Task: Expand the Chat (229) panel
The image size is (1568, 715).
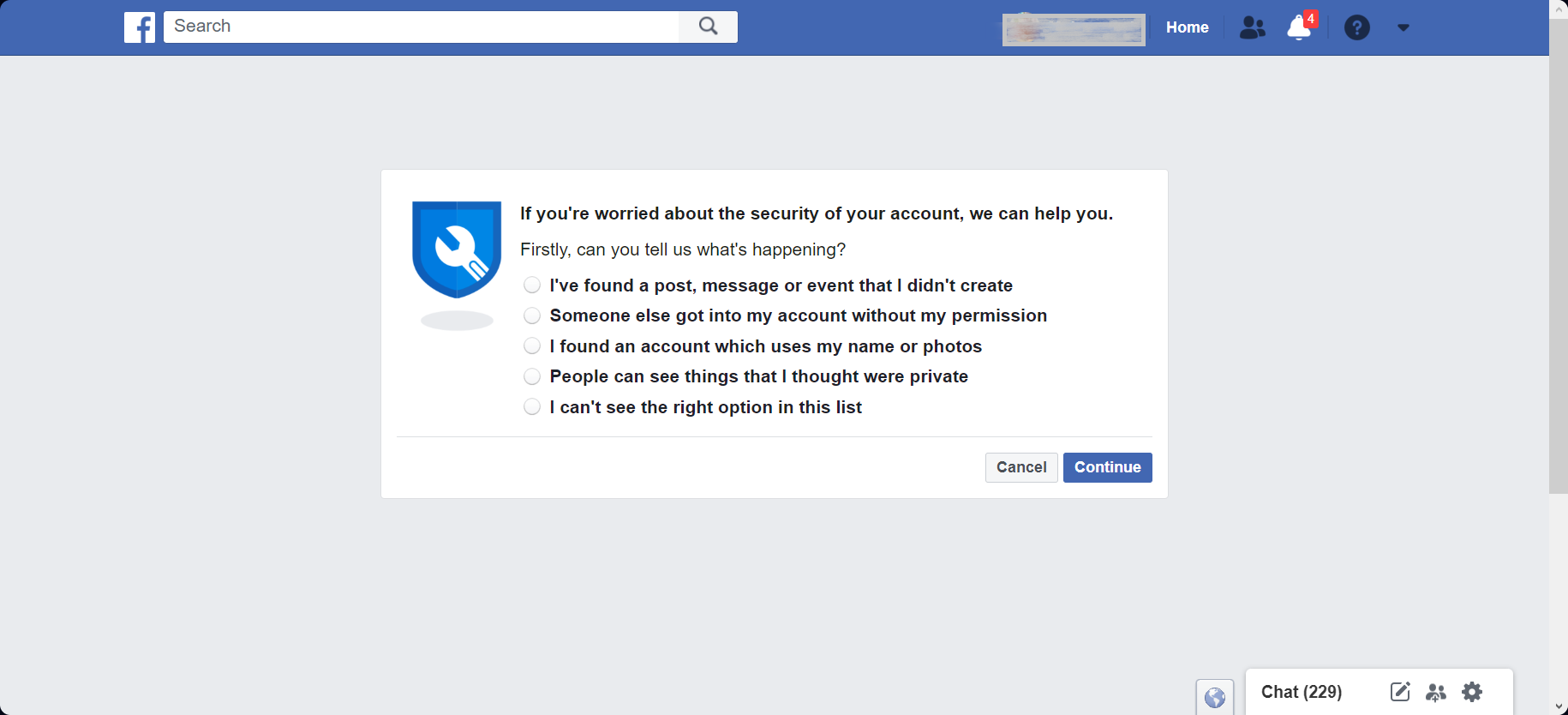Action: point(1301,692)
